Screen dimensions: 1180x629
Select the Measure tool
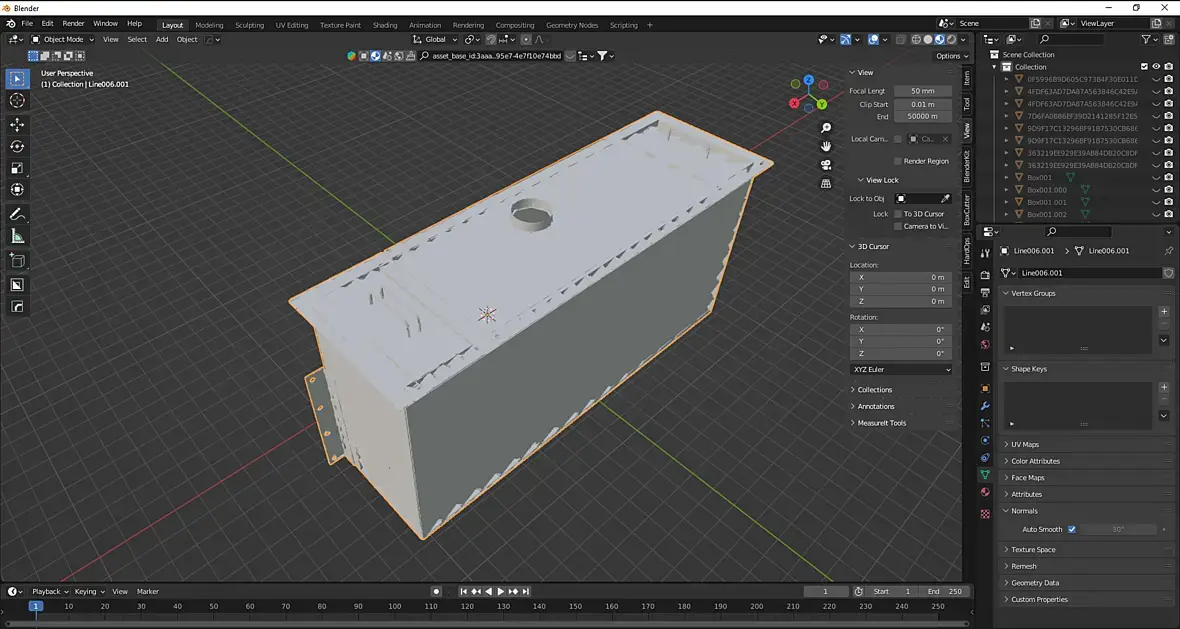click(17, 236)
